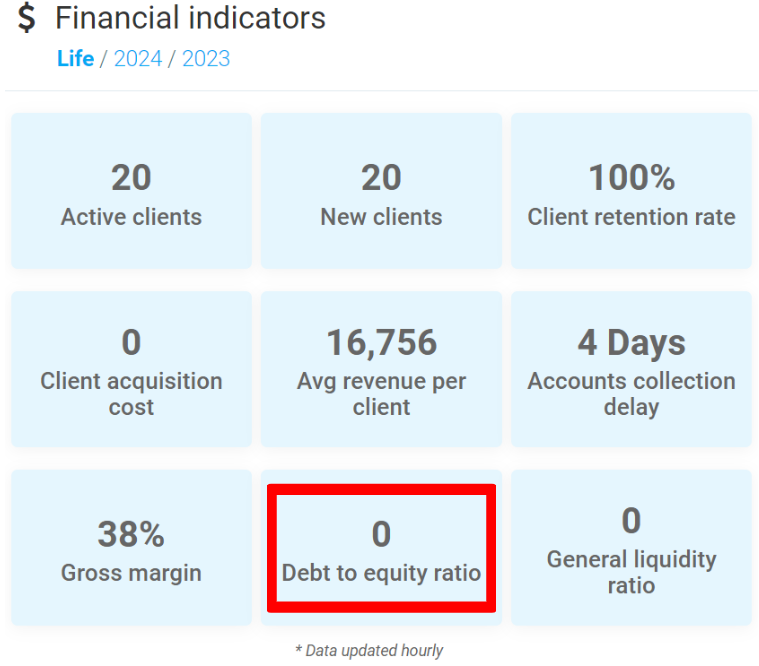Viewport: 759px width, 666px height.
Task: Click the Financial indicators heading
Action: pyautogui.click(x=190, y=18)
